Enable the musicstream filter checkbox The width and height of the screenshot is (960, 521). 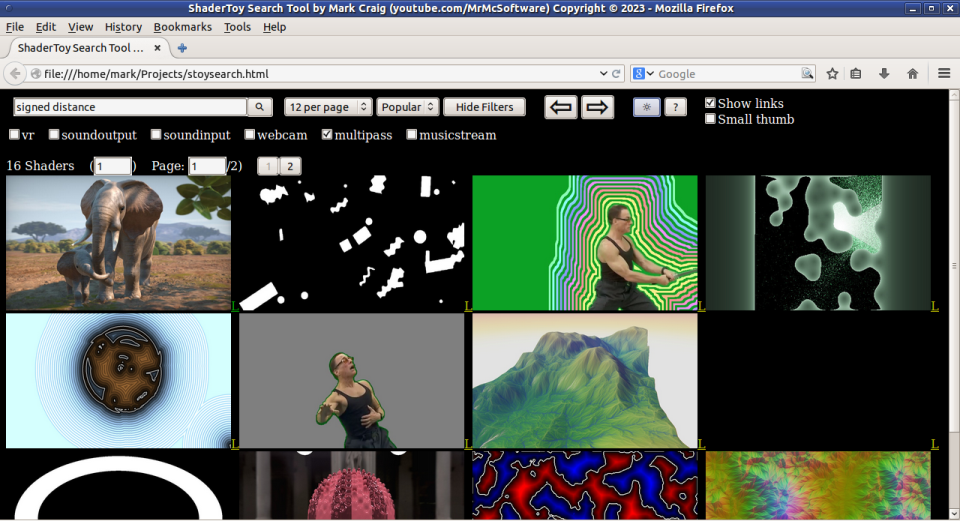411,135
